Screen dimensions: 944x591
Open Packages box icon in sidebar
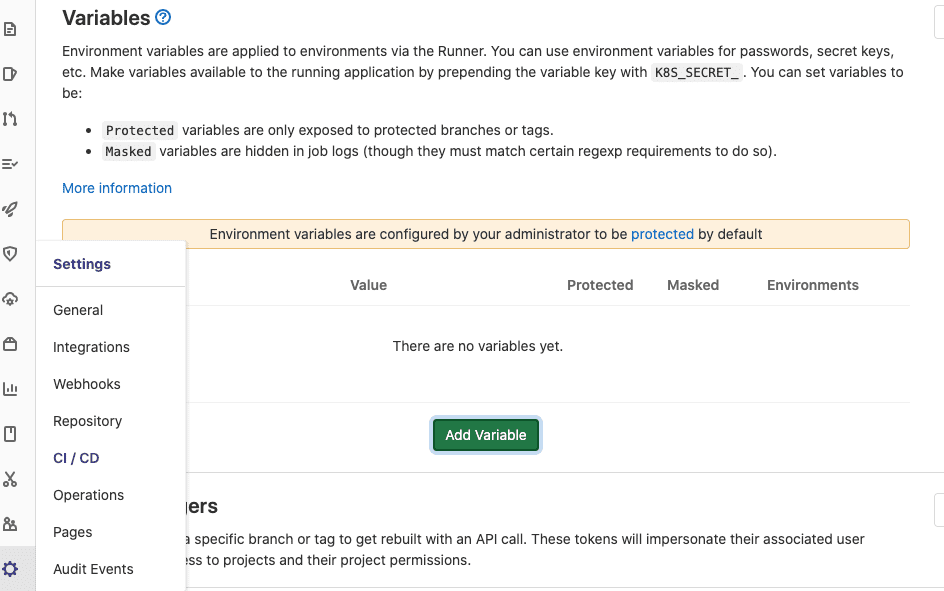pos(10,344)
